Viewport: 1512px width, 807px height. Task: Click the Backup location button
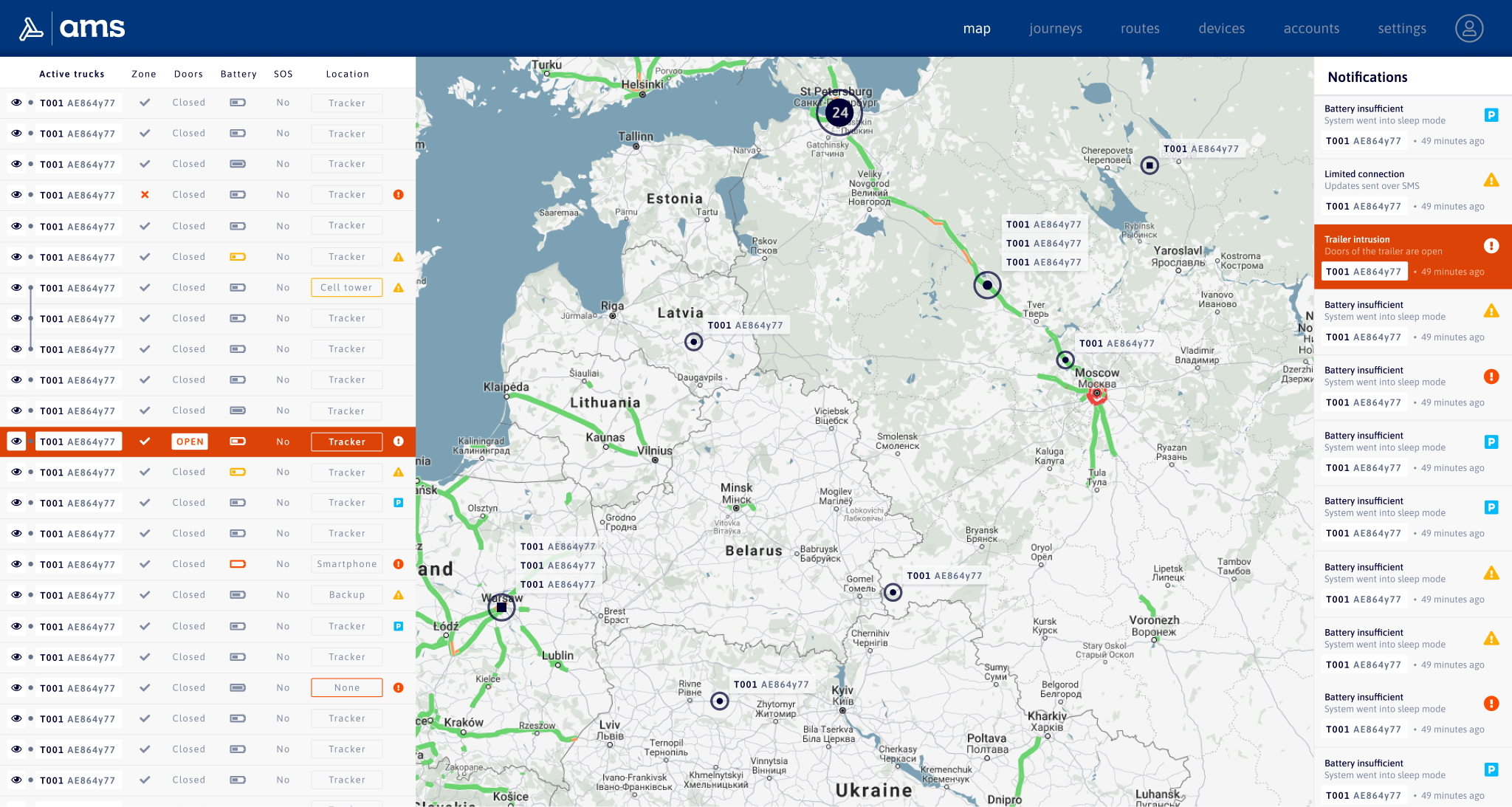[x=347, y=595]
